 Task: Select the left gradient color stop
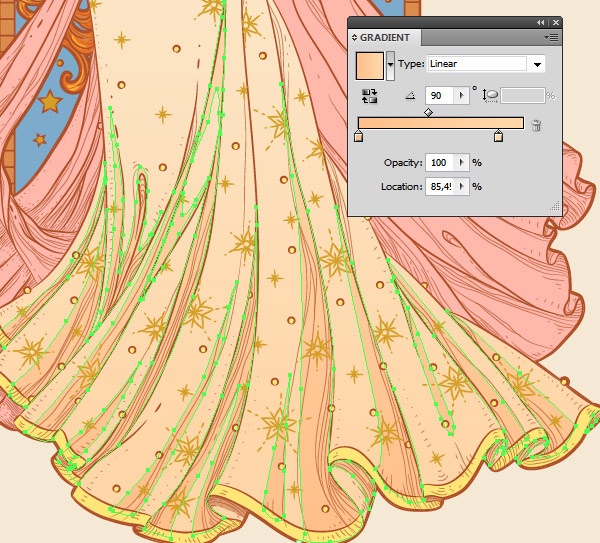(x=358, y=136)
